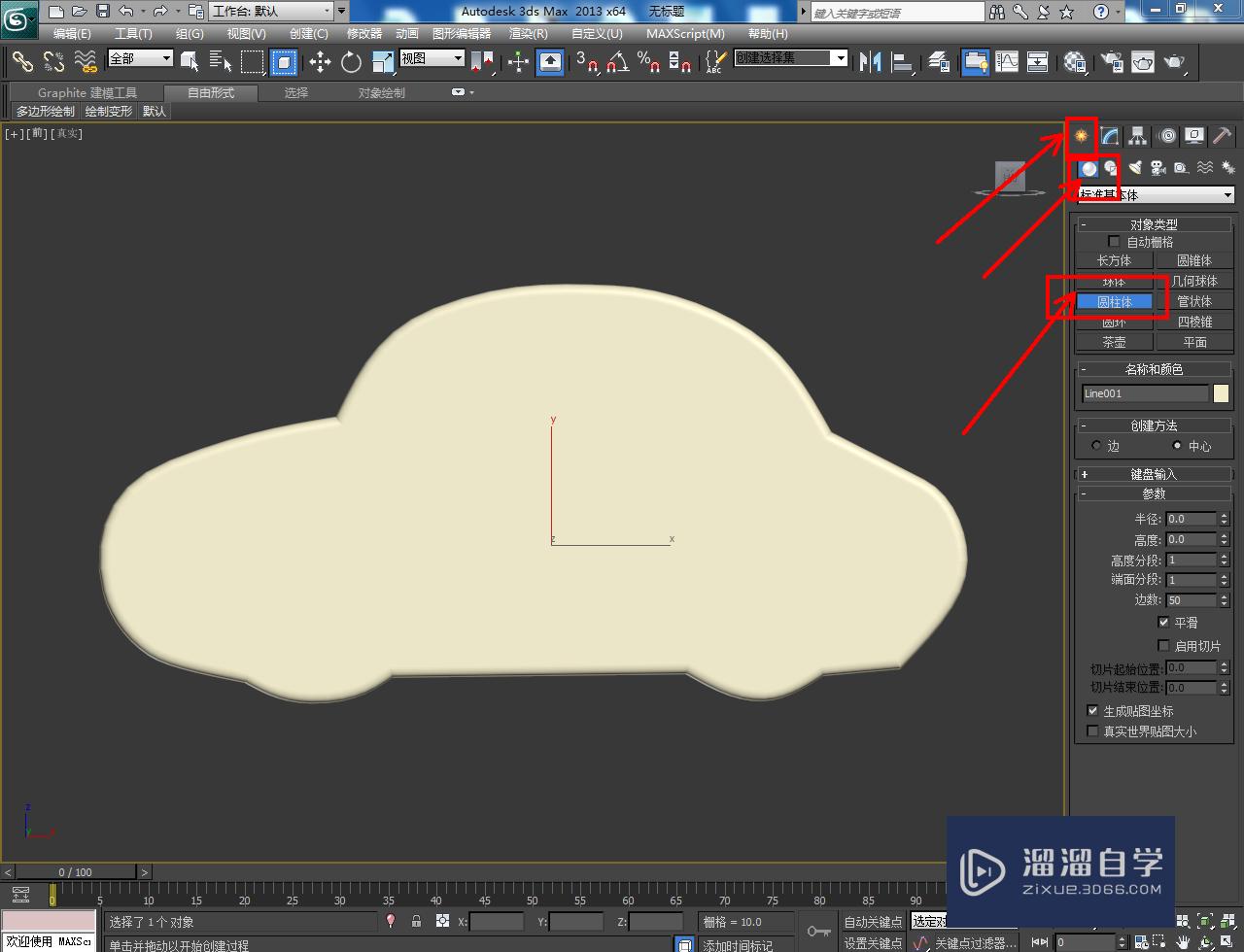Viewport: 1244px width, 952px height.
Task: Activate the Select and Rotate tool
Action: point(351,62)
